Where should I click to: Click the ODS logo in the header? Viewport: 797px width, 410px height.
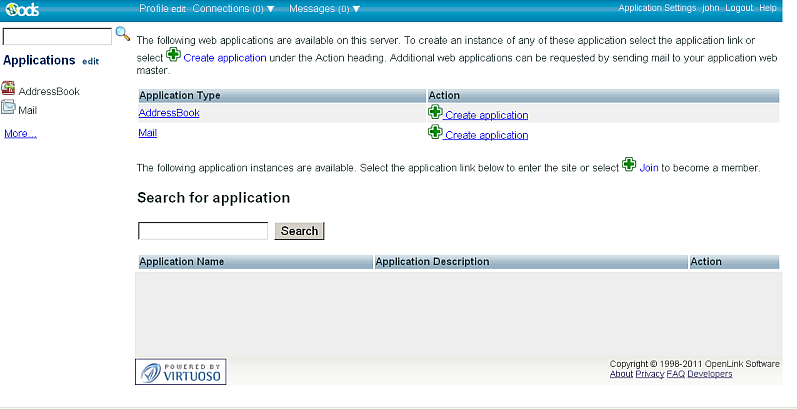20,9
